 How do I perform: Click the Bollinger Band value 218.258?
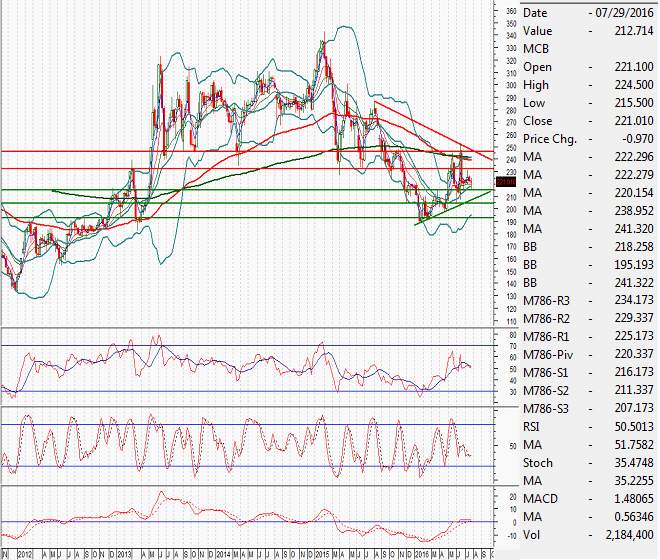(633, 246)
